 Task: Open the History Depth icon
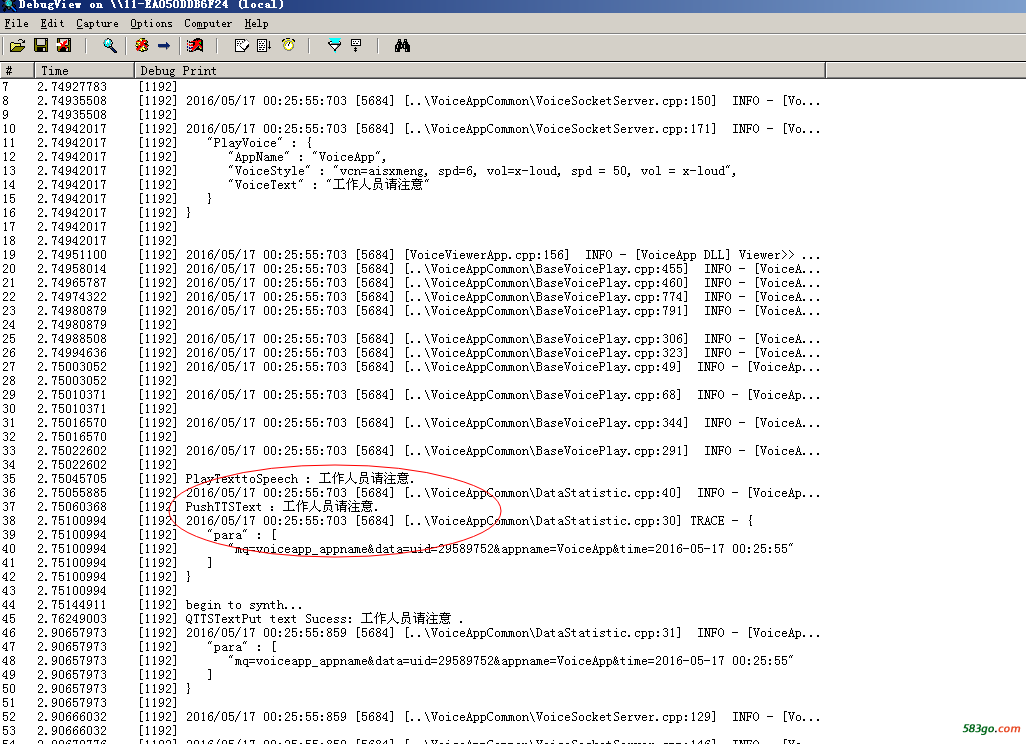tap(356, 45)
